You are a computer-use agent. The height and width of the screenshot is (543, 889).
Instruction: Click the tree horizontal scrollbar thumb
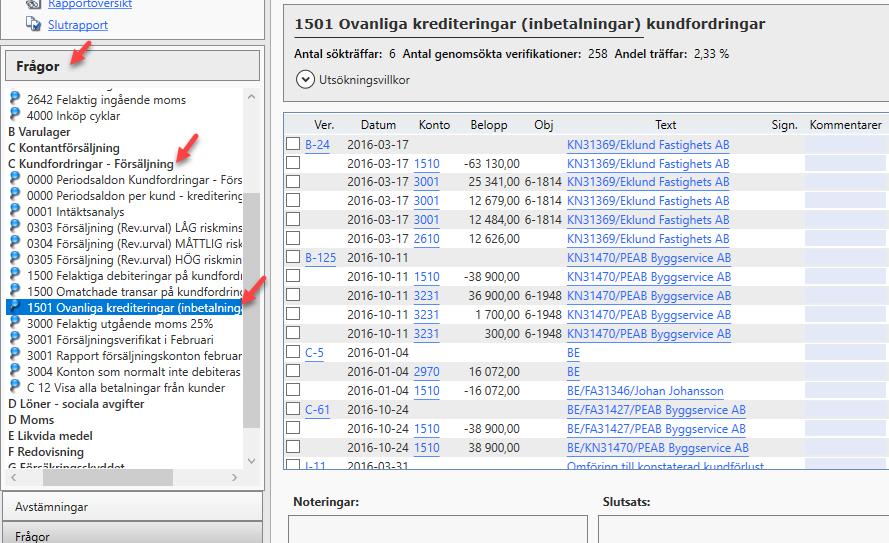108,478
